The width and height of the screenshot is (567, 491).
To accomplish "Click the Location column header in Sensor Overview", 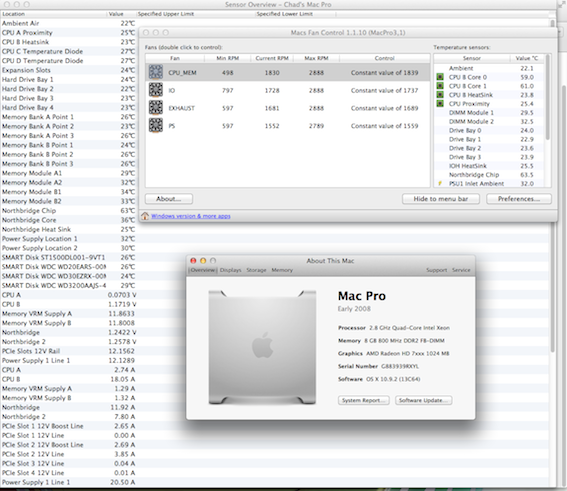I will [x=54, y=14].
